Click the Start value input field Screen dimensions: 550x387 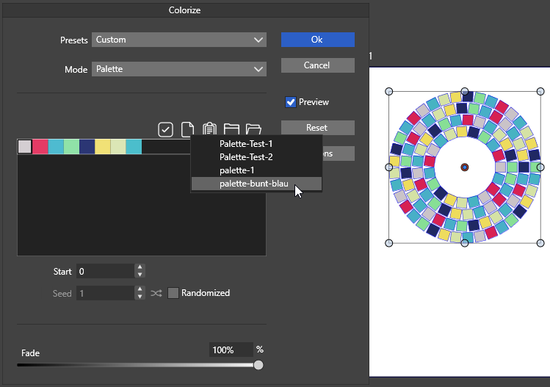[x=106, y=271]
